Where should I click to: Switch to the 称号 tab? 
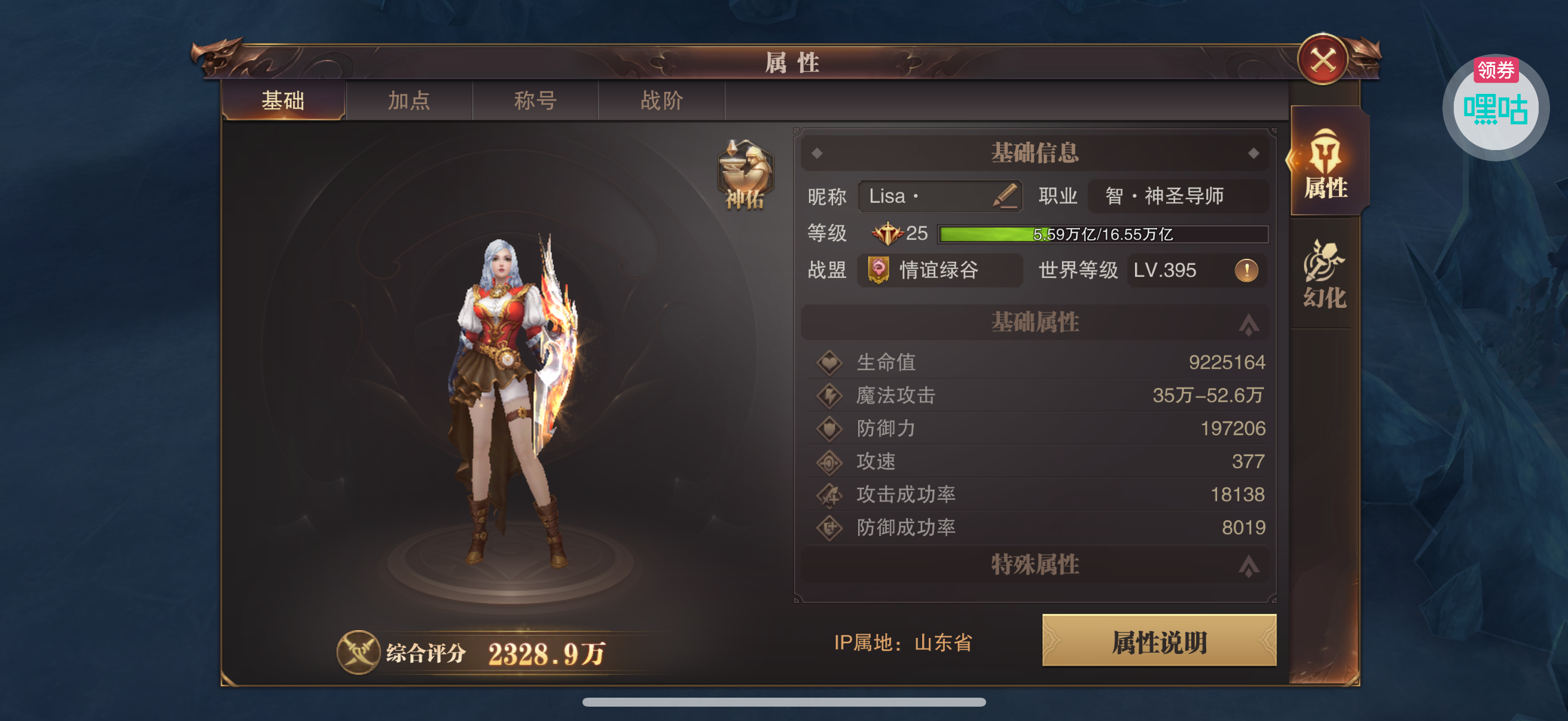(535, 100)
